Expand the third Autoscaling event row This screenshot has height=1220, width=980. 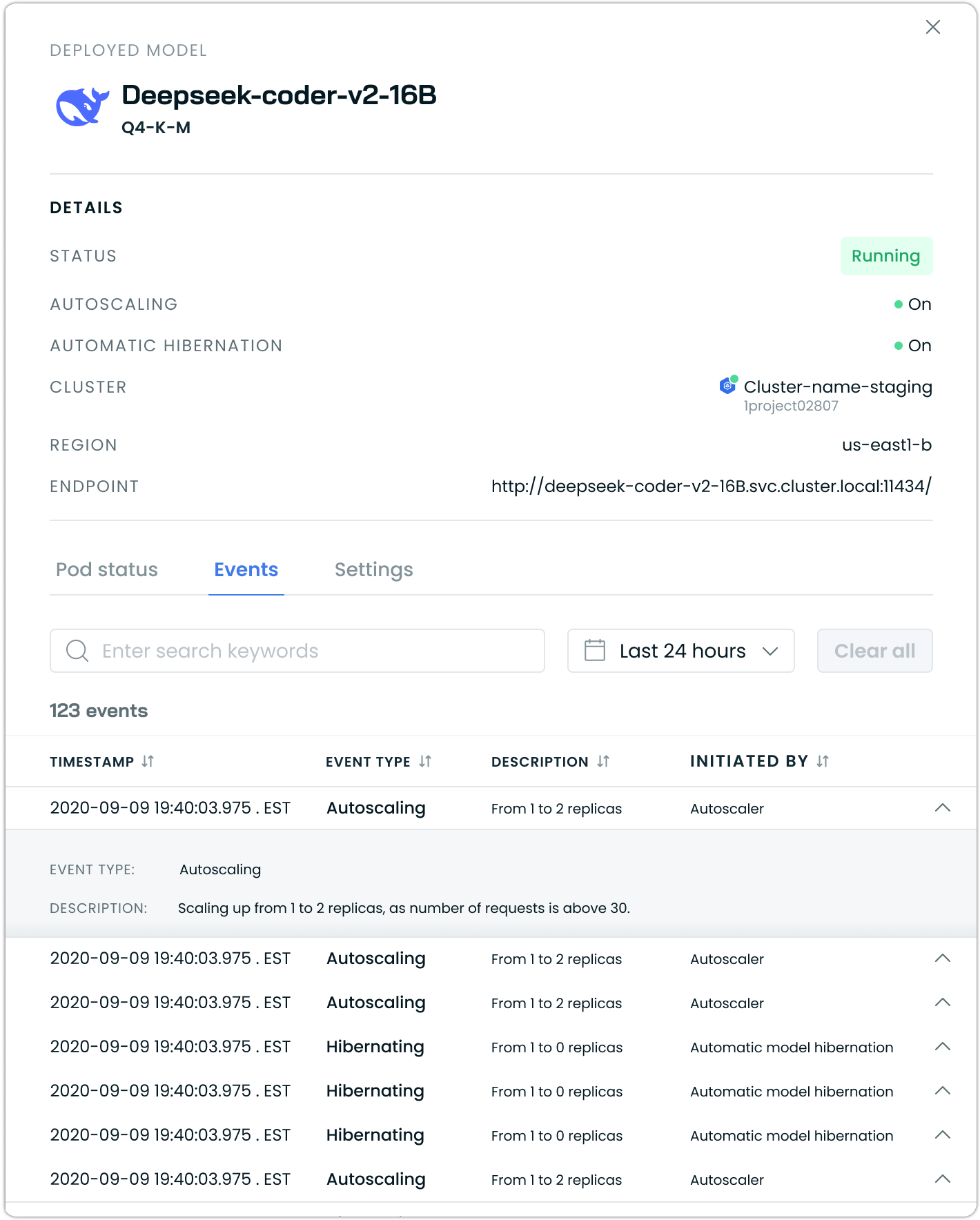click(943, 1003)
